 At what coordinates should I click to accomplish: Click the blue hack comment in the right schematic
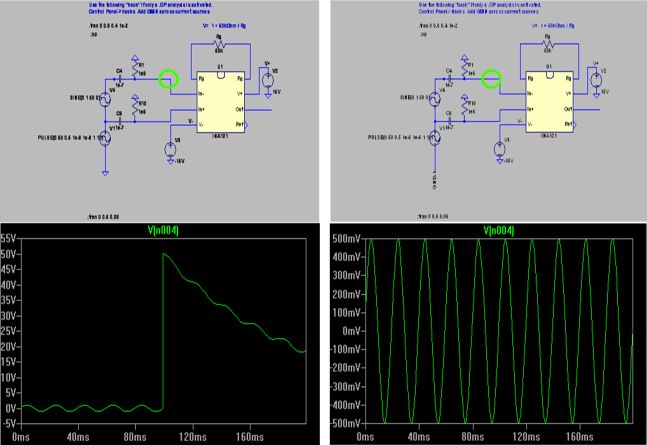tap(479, 8)
